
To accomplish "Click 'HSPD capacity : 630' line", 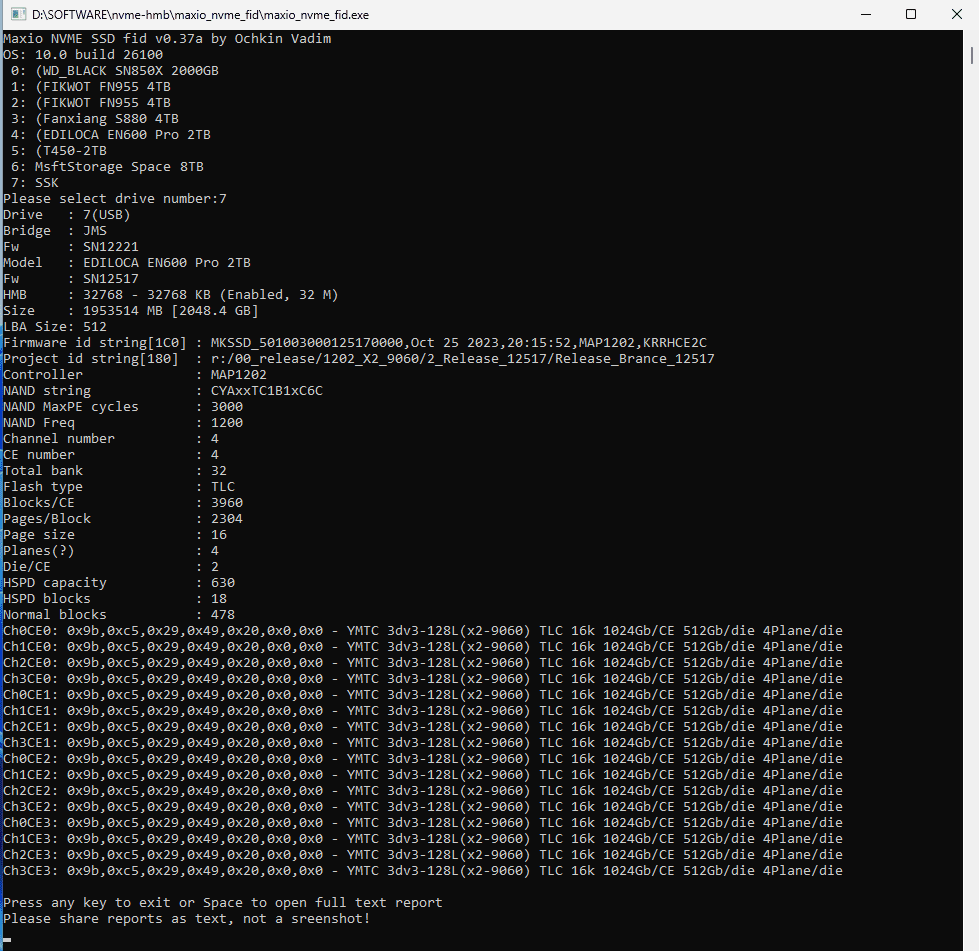I will click(x=119, y=583).
